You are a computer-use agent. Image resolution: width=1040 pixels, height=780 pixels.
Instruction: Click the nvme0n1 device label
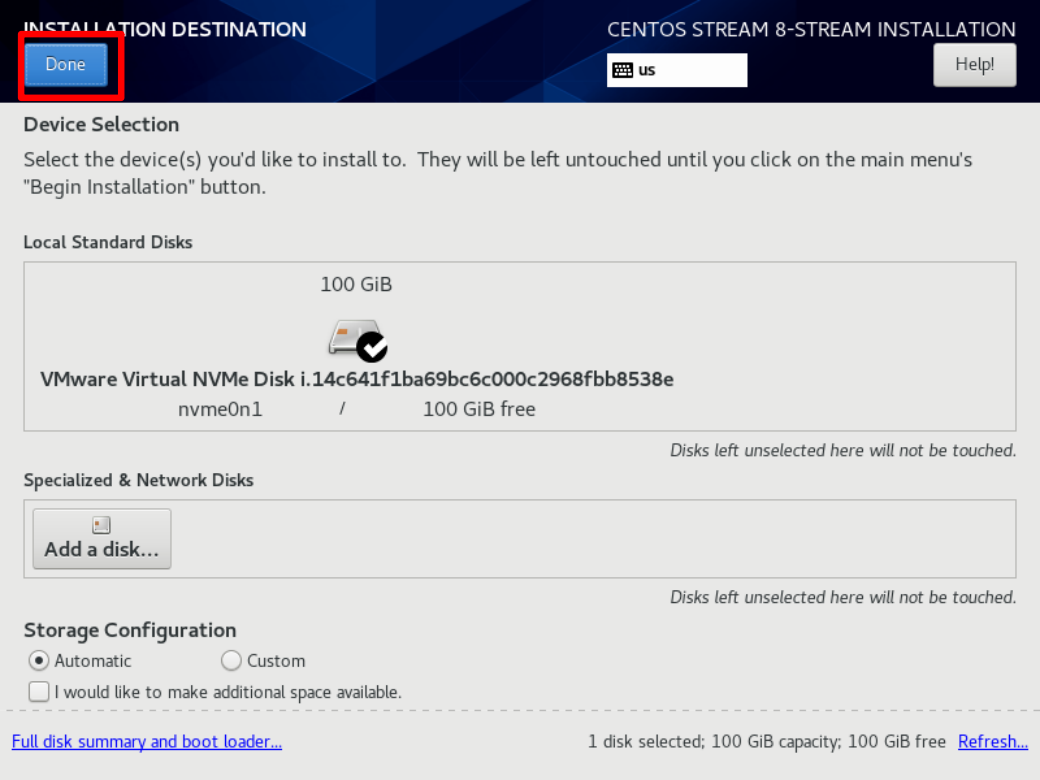pyautogui.click(x=220, y=409)
